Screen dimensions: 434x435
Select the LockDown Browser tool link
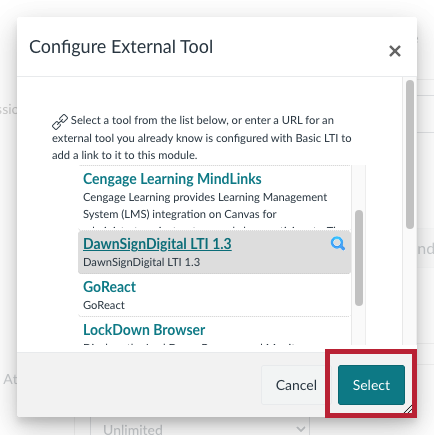(144, 330)
